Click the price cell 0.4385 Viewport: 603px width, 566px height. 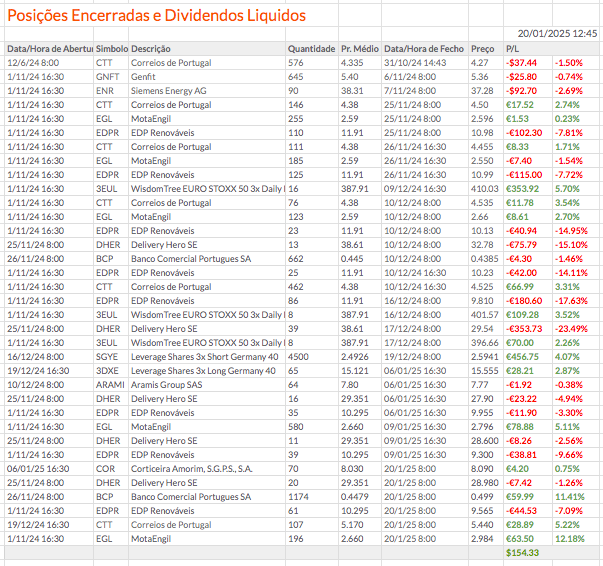[x=485, y=259]
